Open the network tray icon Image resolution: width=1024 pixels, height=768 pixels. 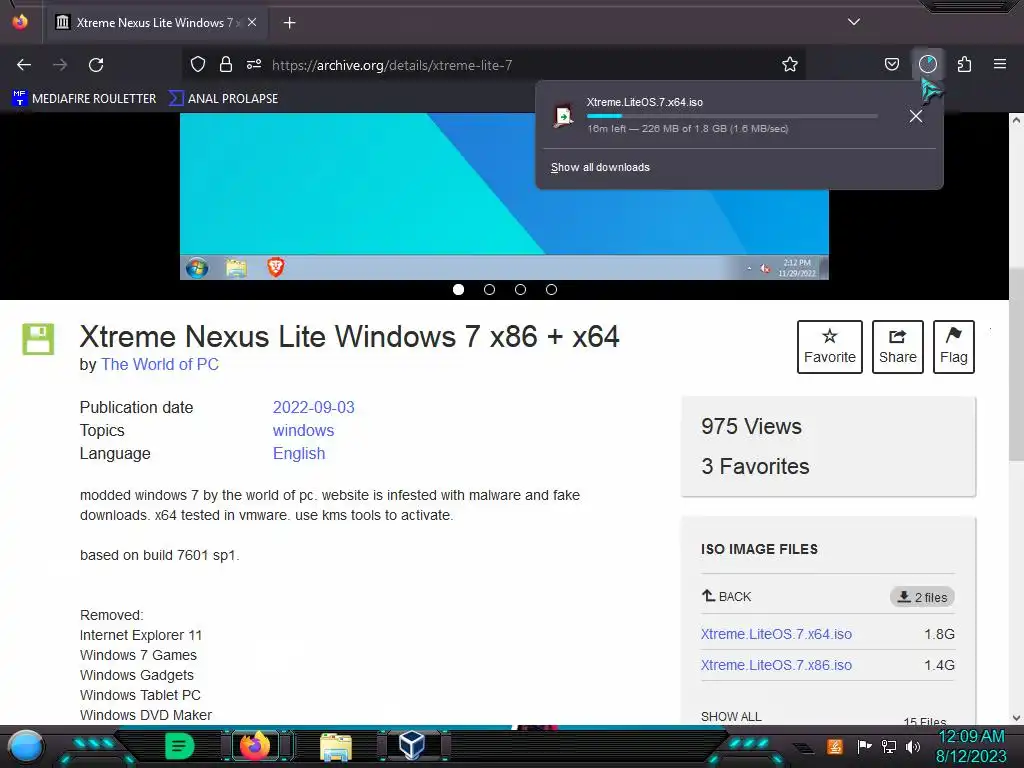pos(888,746)
